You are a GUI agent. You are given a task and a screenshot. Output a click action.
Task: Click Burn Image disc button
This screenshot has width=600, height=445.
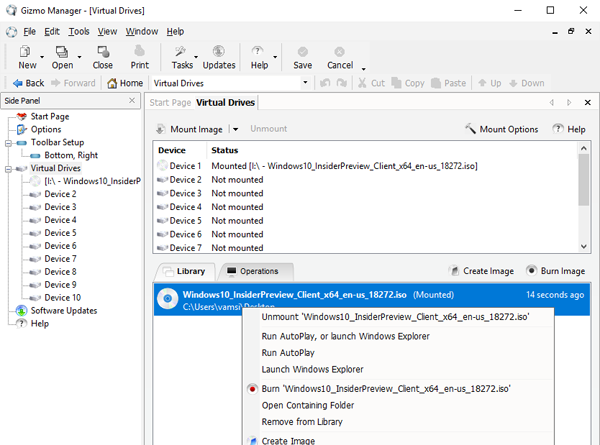(x=556, y=271)
